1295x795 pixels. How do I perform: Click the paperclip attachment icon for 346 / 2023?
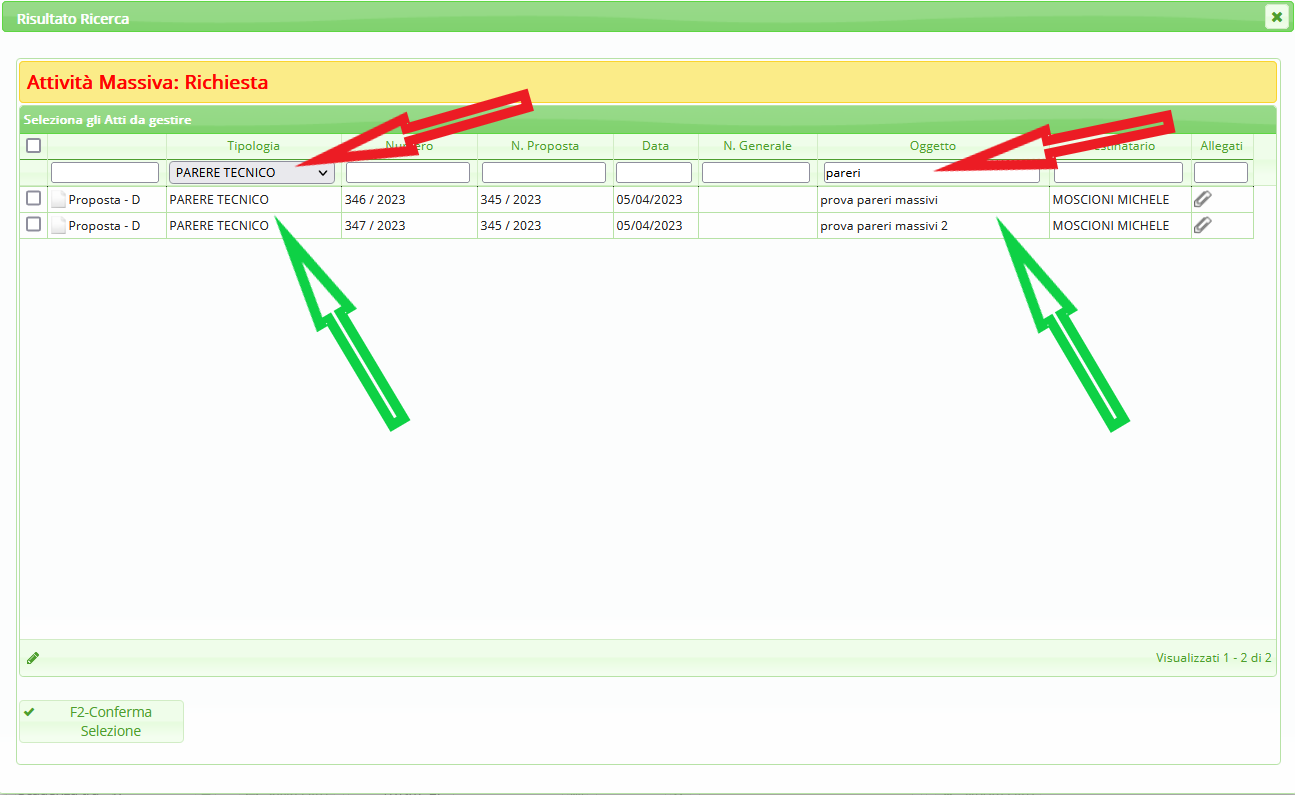[1203, 199]
